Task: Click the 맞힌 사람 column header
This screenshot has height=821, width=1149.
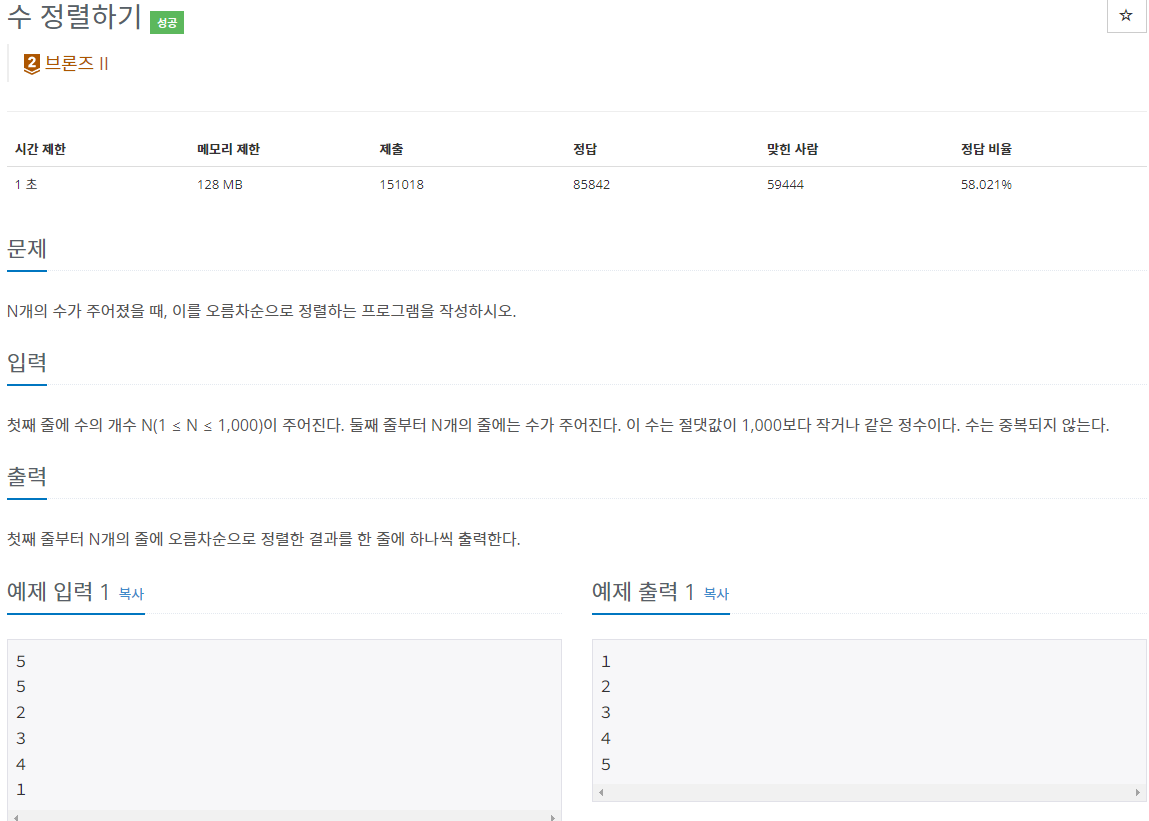Action: tap(792, 149)
